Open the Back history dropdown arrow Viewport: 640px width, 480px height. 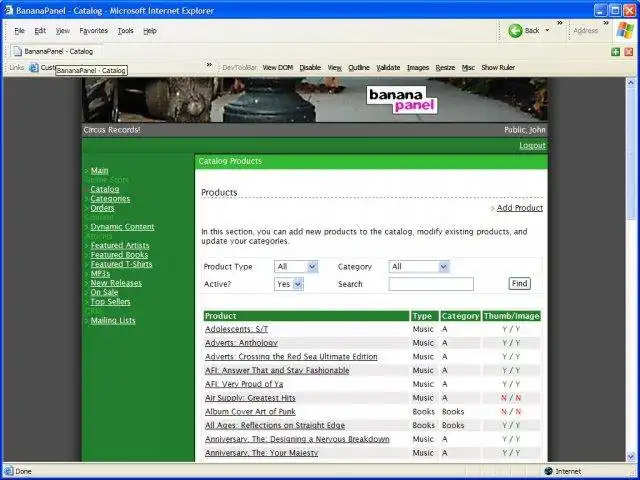click(x=547, y=31)
